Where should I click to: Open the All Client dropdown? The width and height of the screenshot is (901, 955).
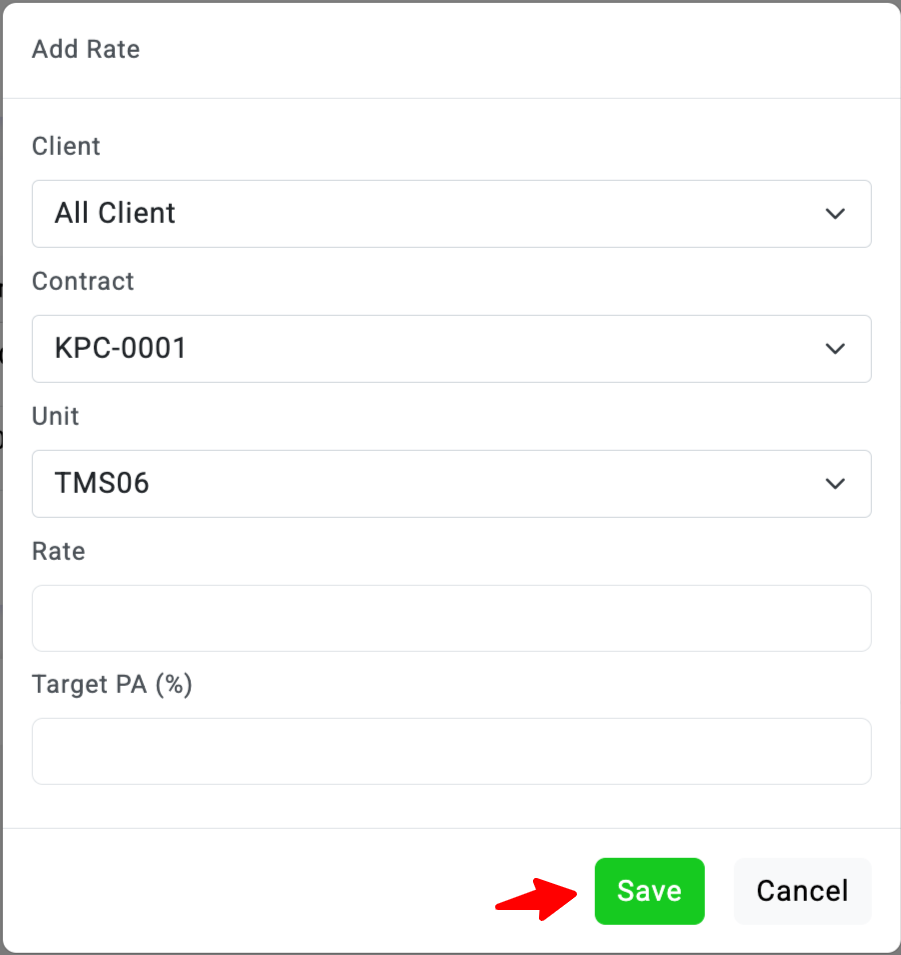451,214
